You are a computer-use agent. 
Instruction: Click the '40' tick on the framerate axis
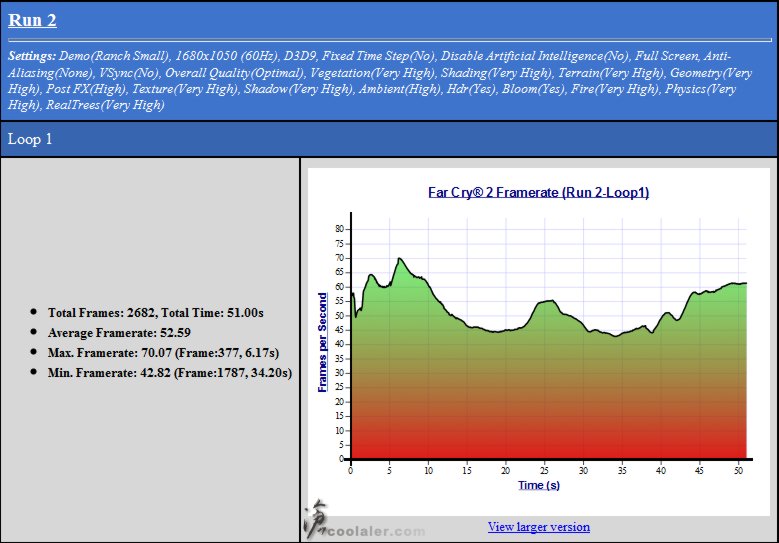click(339, 344)
